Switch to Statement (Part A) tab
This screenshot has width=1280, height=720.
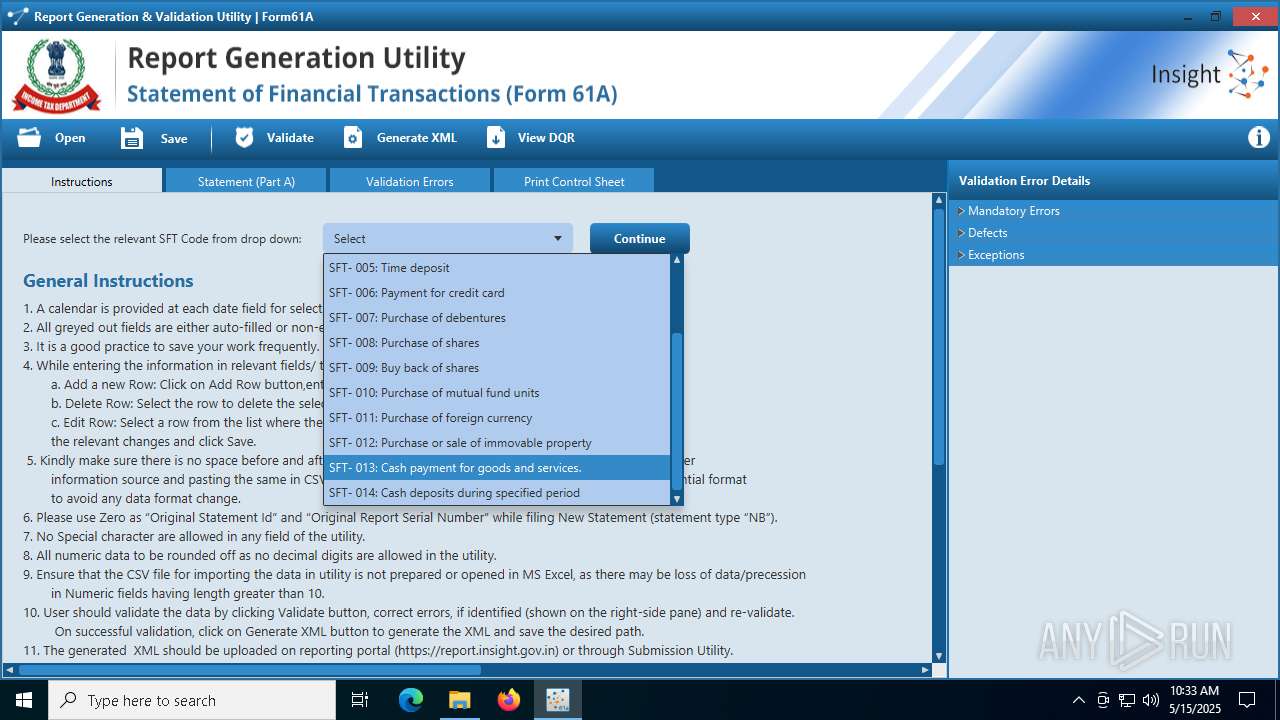point(246,181)
